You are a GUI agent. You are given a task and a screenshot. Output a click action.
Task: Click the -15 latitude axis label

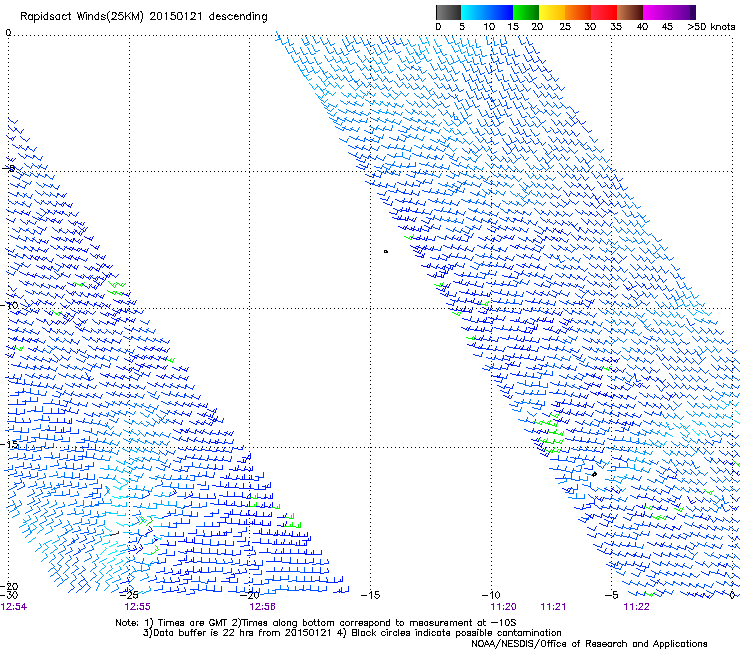click(x=9, y=444)
